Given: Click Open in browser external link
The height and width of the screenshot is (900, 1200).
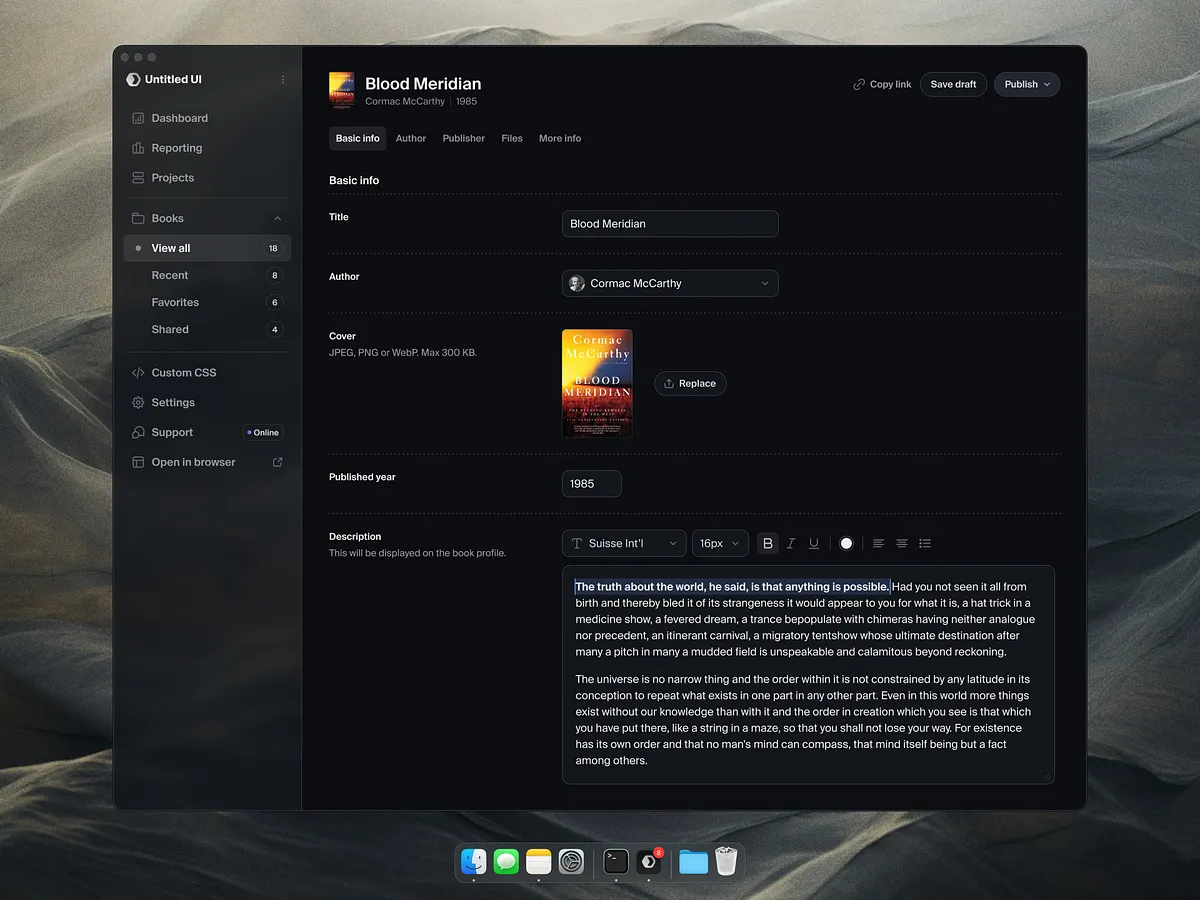Looking at the screenshot, I should tap(207, 463).
